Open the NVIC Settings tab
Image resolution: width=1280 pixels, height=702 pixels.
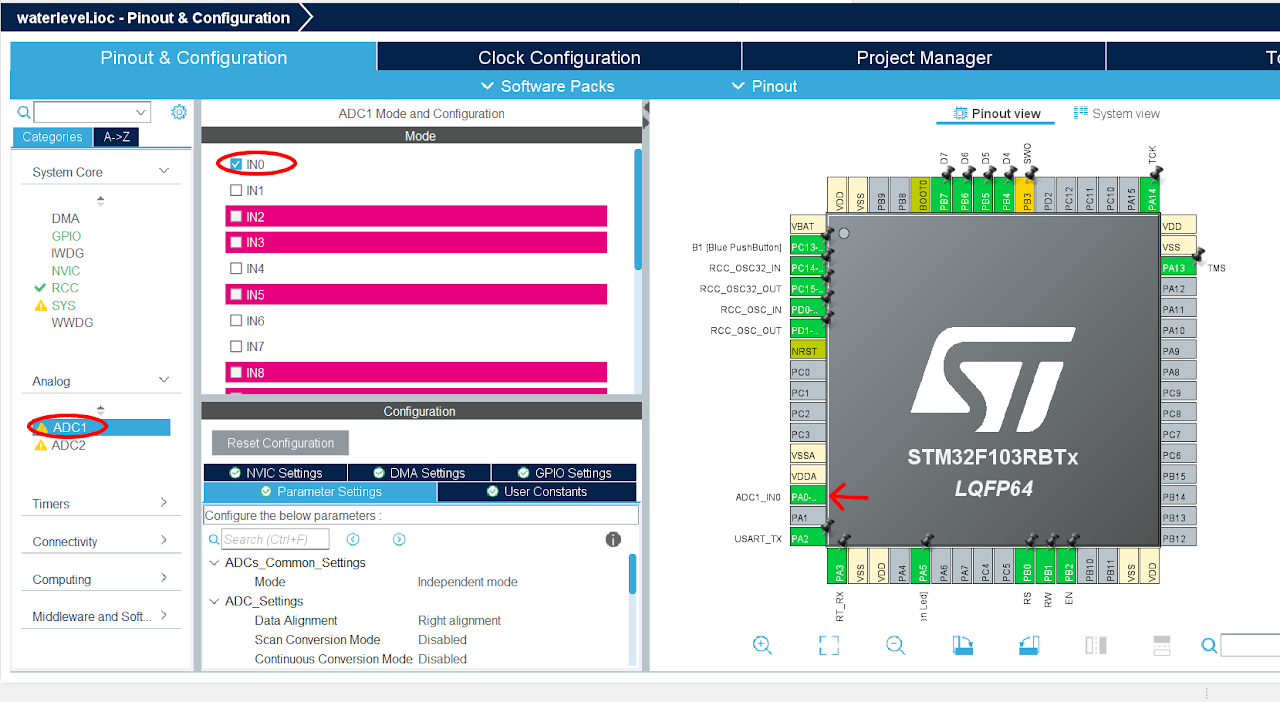click(275, 473)
